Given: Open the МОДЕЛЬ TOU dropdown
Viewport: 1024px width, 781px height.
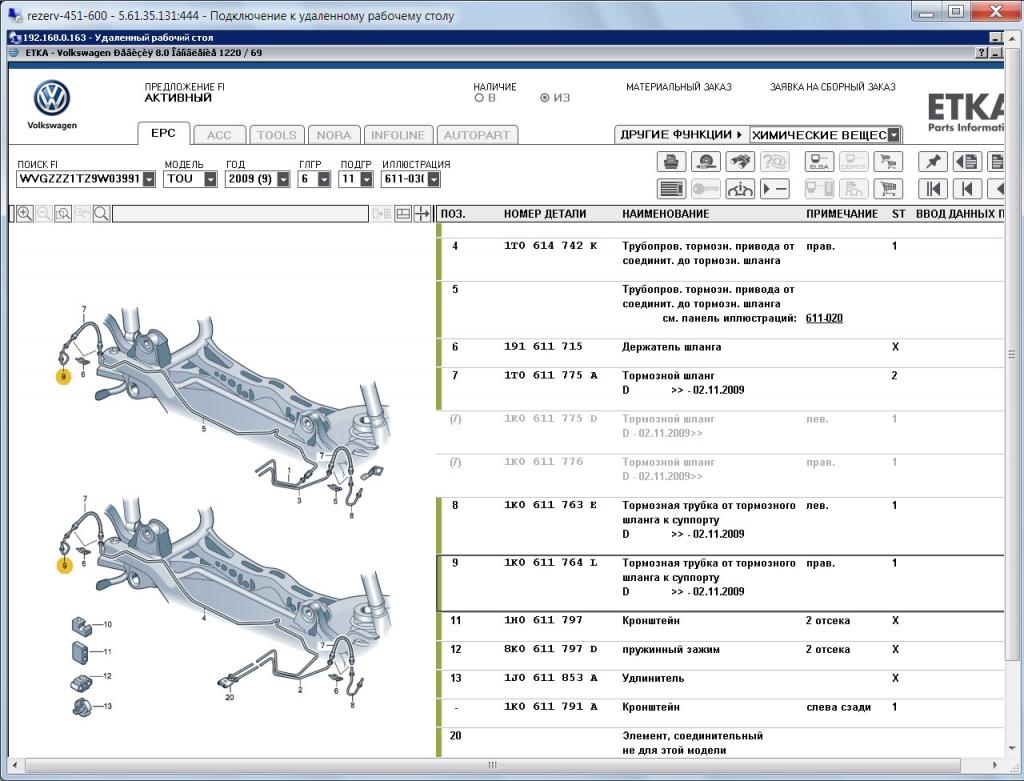Looking at the screenshot, I should click(x=210, y=179).
